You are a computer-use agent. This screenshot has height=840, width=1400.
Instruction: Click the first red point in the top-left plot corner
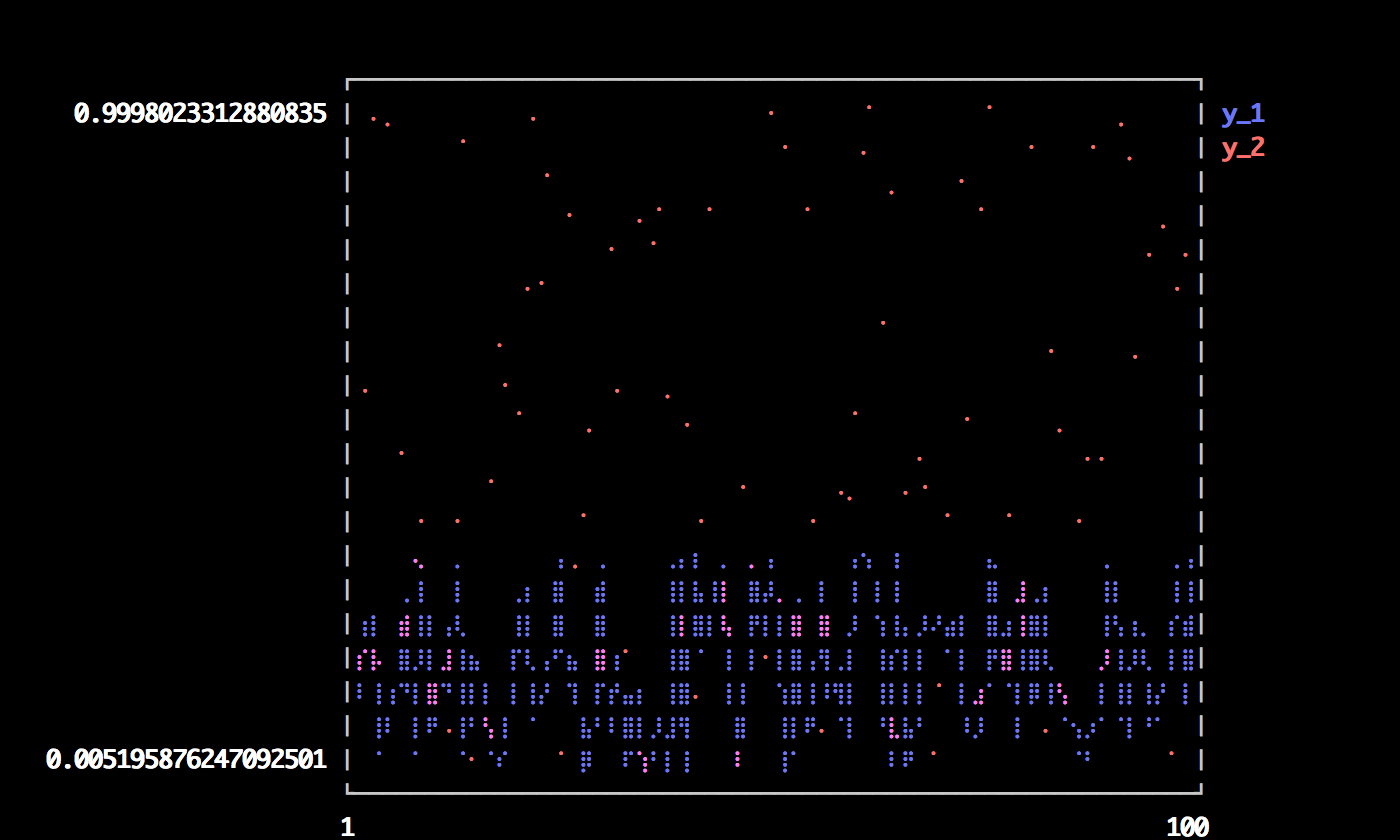pos(373,119)
